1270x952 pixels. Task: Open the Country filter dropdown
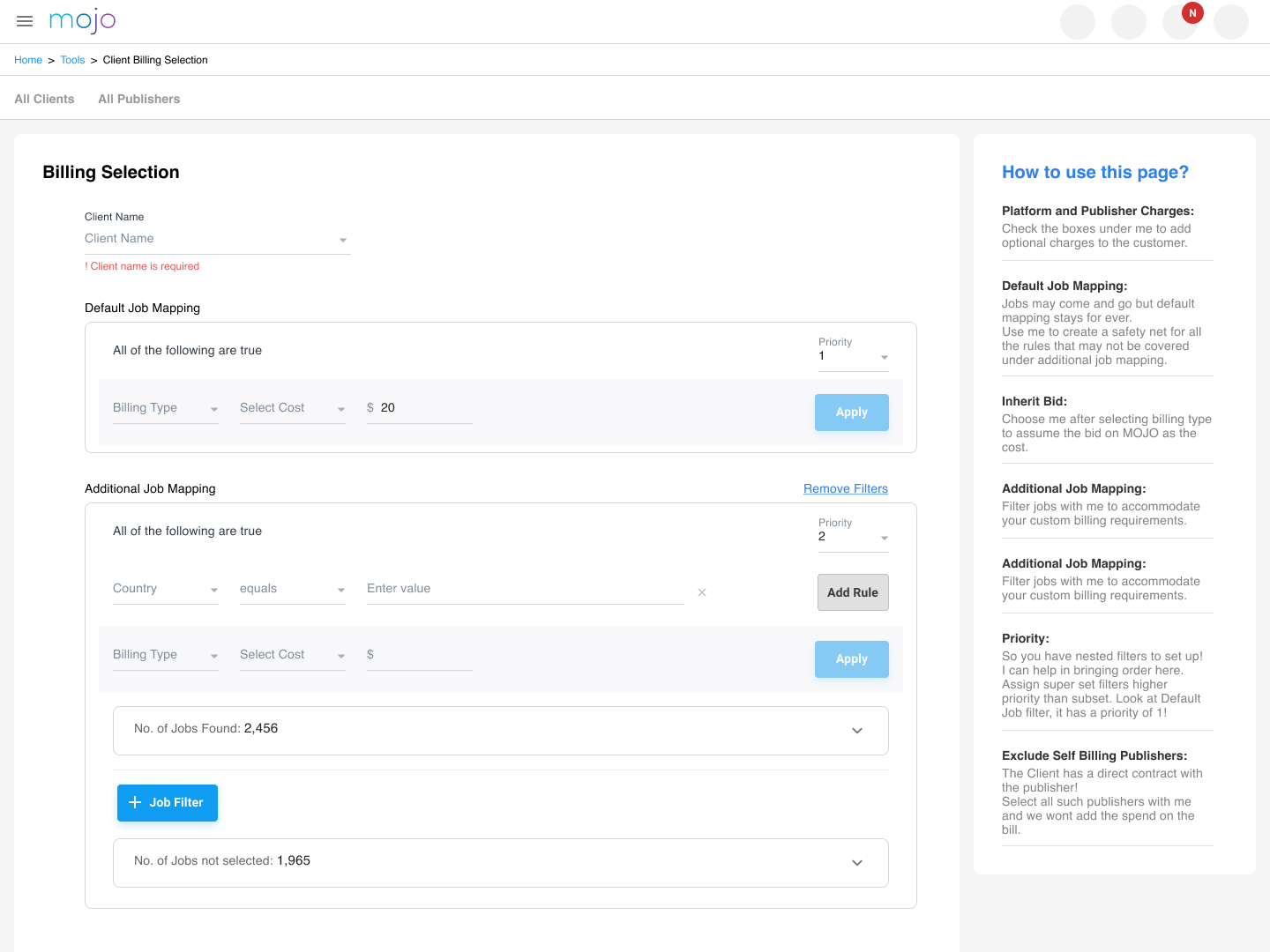(165, 589)
